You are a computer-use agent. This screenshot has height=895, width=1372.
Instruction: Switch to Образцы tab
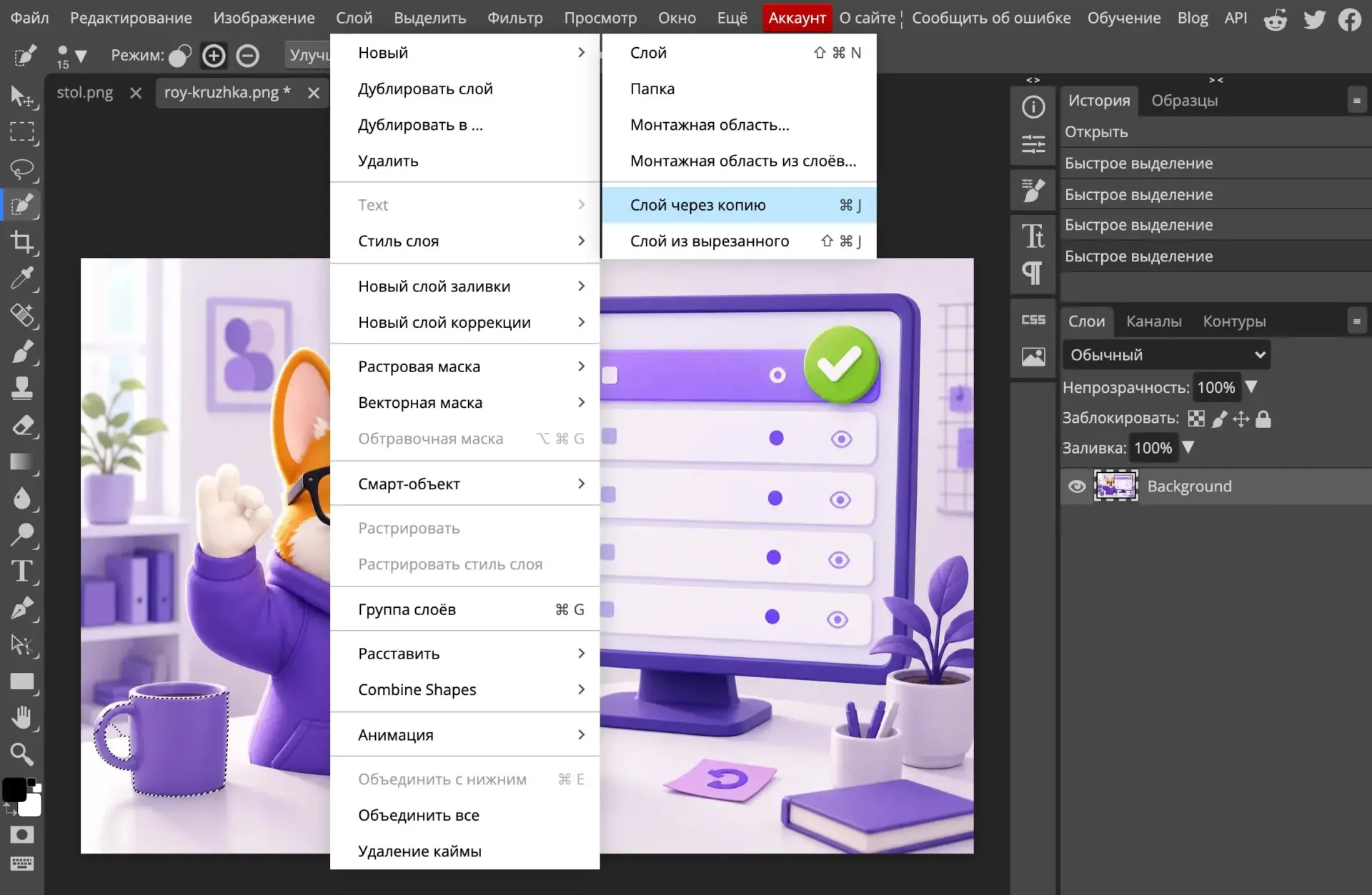(x=1185, y=101)
